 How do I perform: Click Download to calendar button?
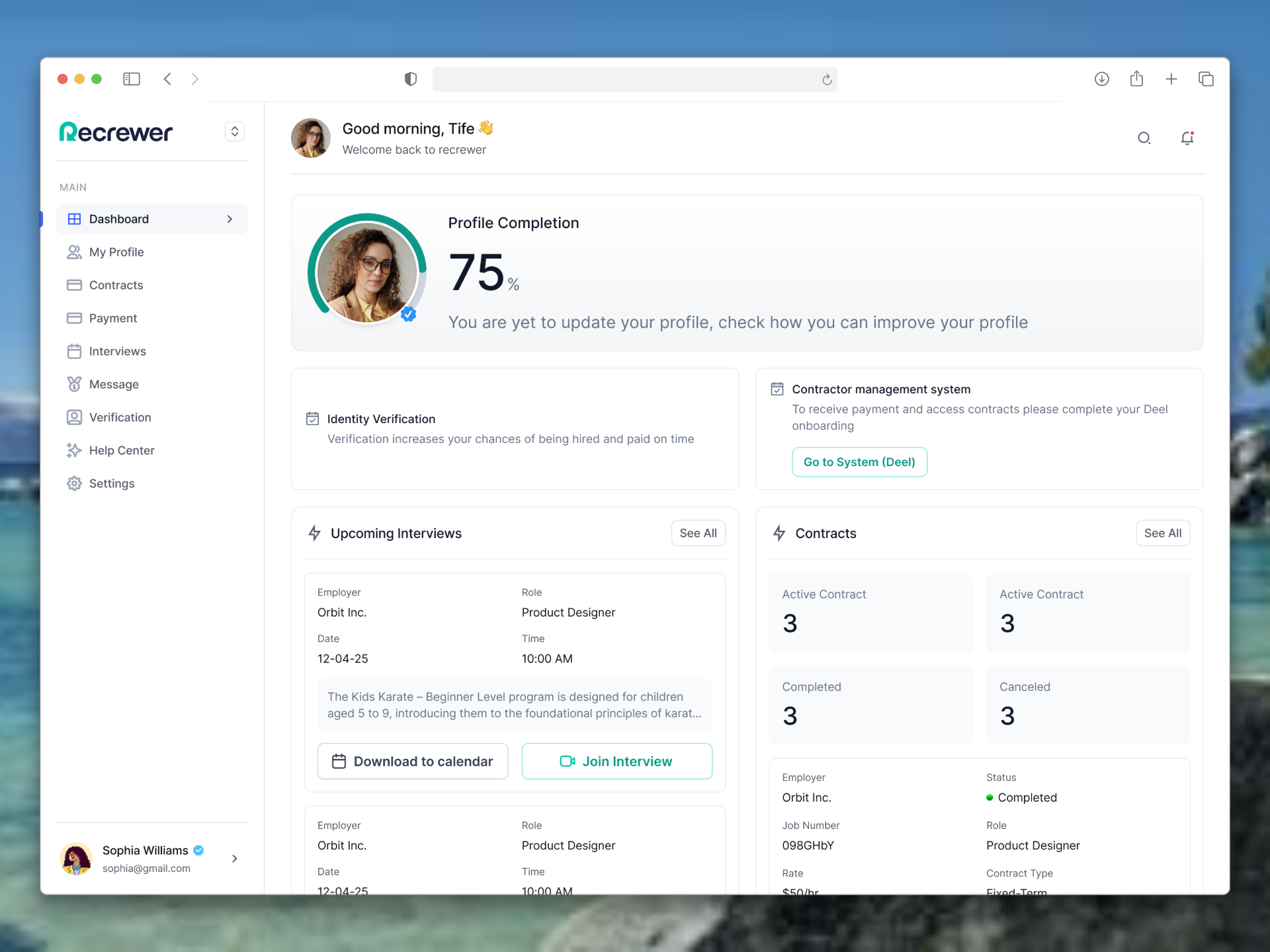point(413,762)
